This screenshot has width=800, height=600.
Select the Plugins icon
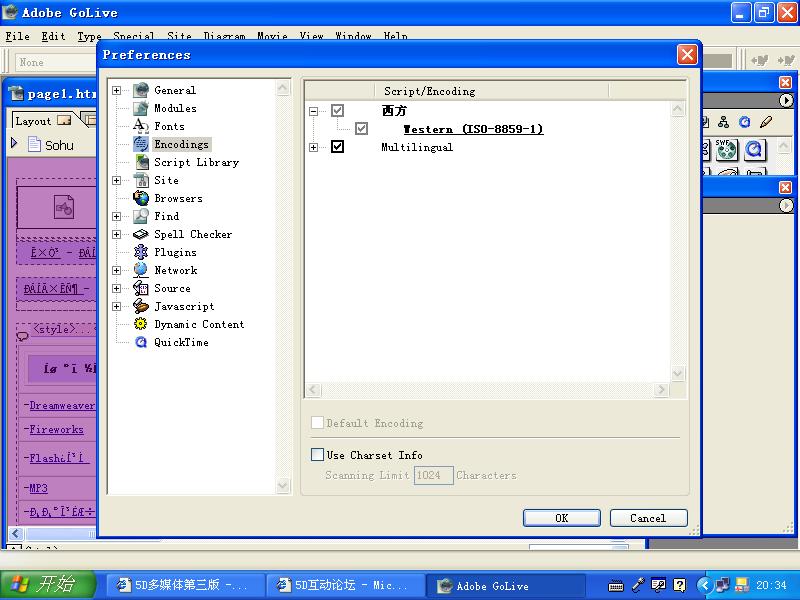[141, 252]
